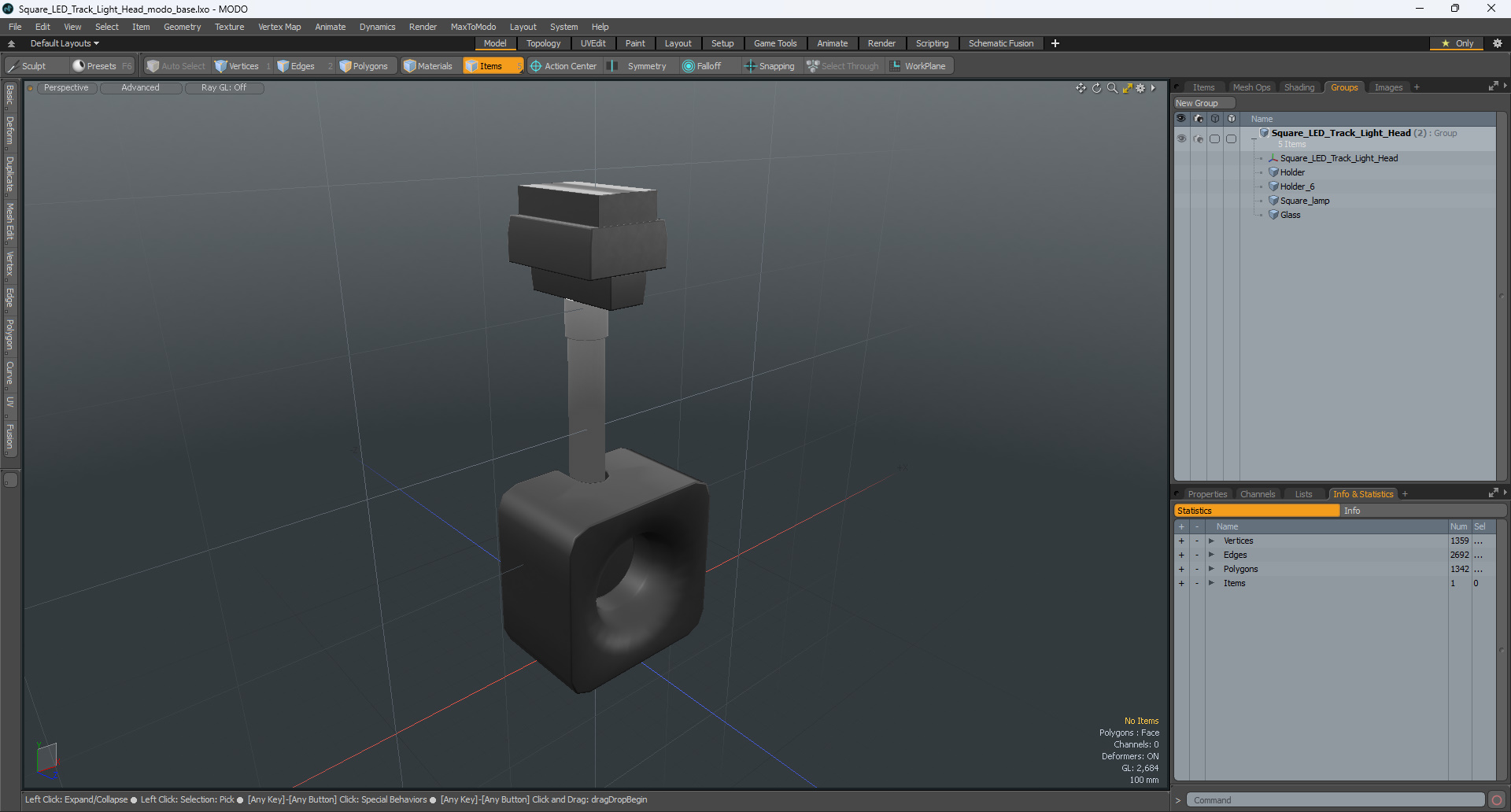
Task: Toggle the second checkbox in group row
Action: [1232, 138]
